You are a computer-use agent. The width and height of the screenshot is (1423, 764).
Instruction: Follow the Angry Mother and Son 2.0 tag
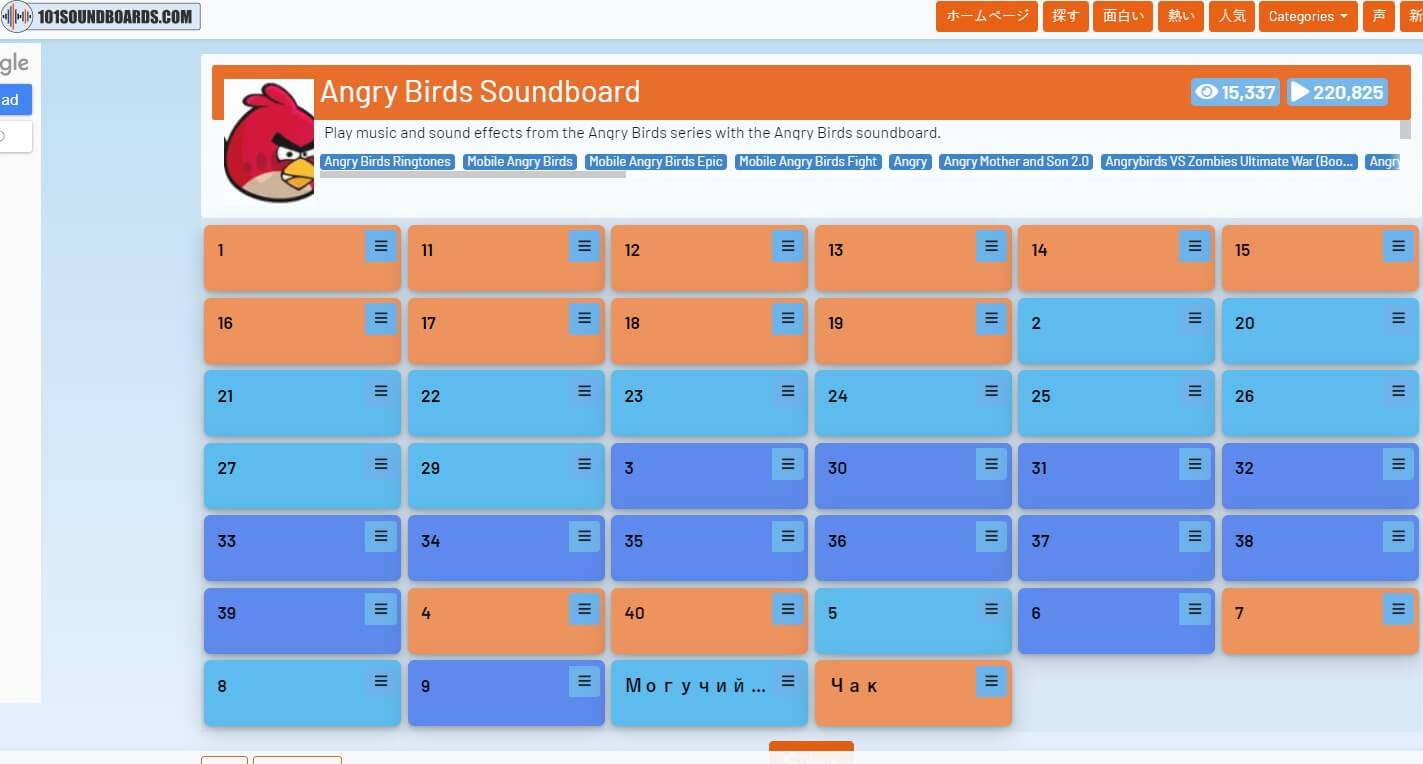[1016, 162]
